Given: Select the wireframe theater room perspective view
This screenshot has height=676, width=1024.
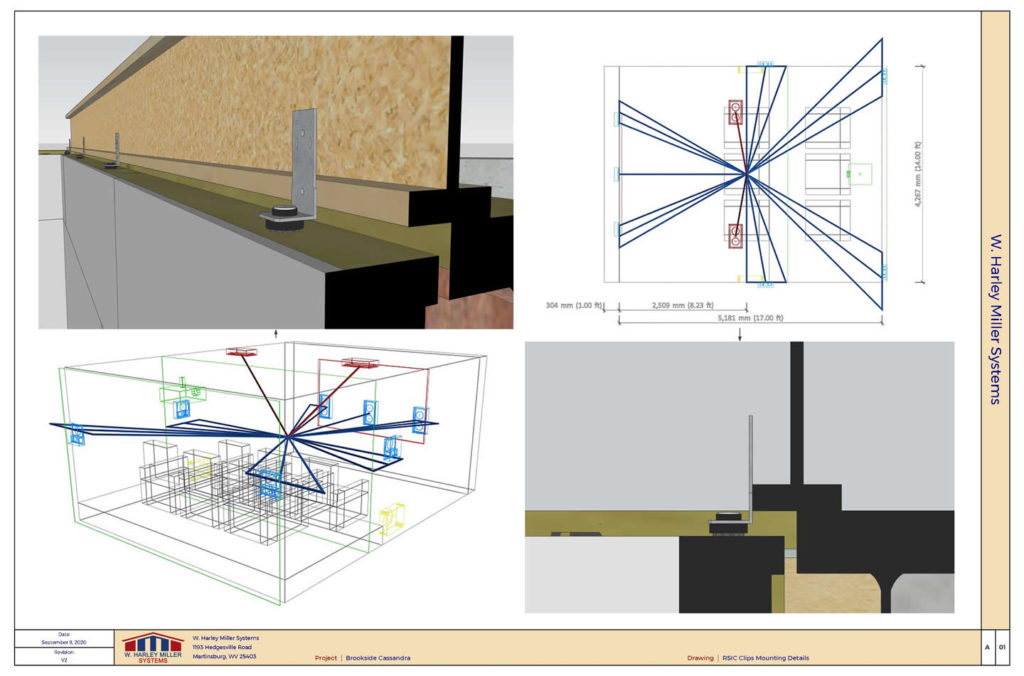Looking at the screenshot, I should [x=269, y=474].
